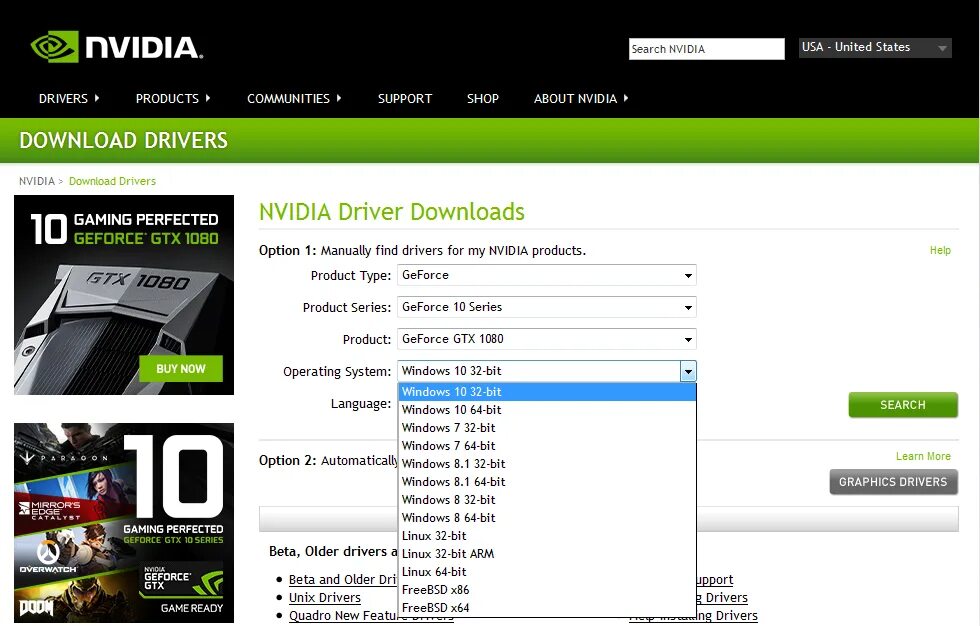
Task: Select FreeBSD x64 option
Action: (547, 609)
